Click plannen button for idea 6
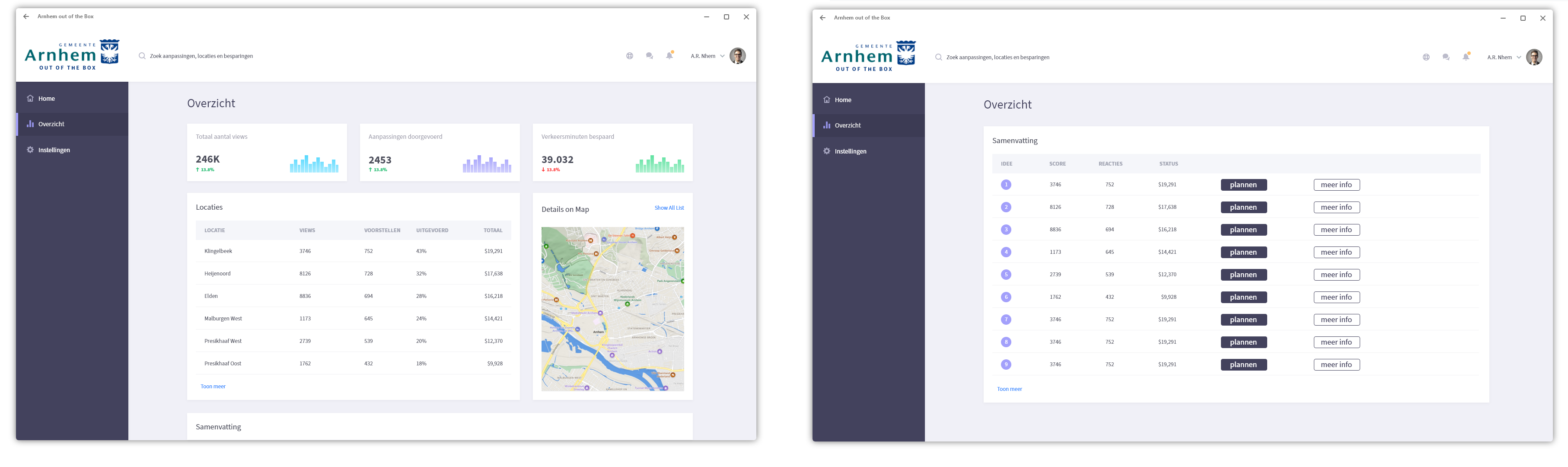 pyautogui.click(x=1243, y=298)
